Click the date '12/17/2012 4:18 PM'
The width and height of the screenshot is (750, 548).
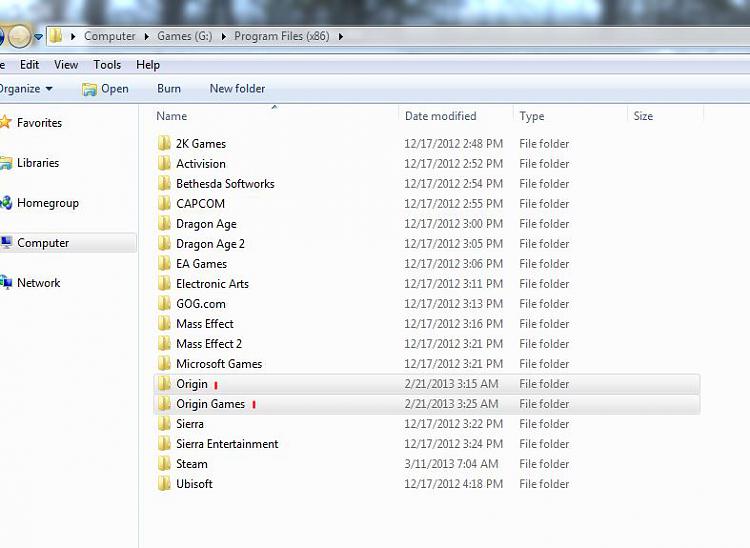pyautogui.click(x=453, y=484)
